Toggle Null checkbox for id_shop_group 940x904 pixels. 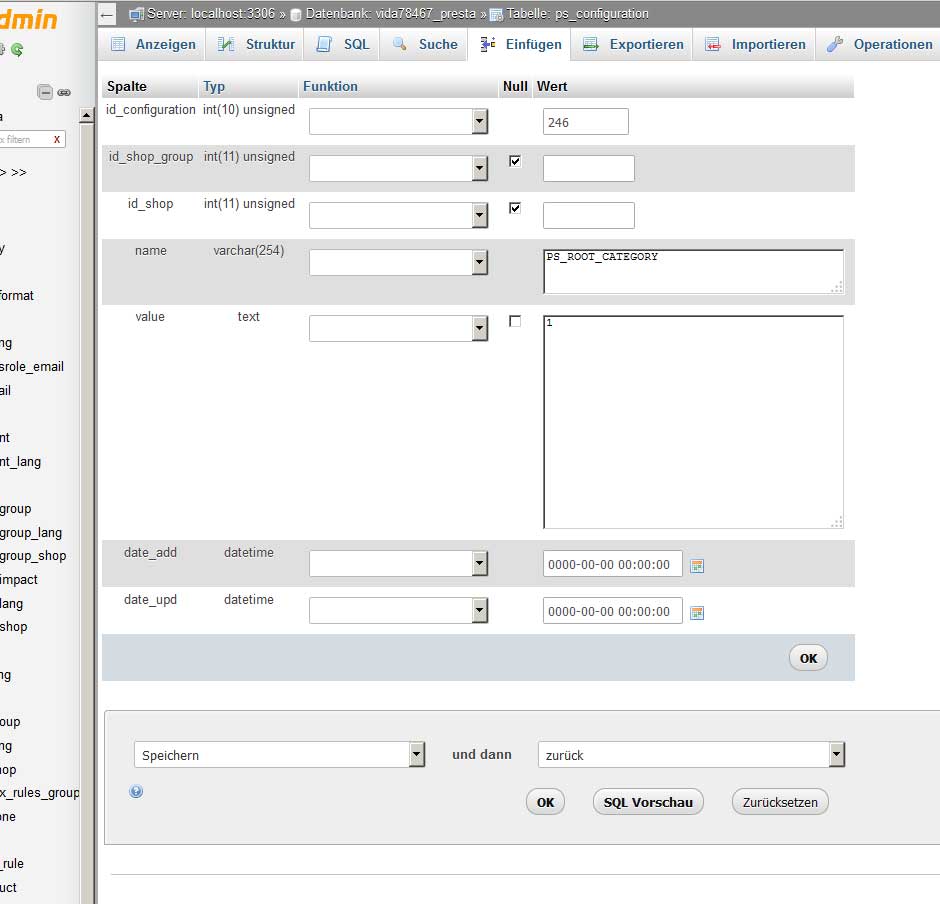click(x=515, y=161)
